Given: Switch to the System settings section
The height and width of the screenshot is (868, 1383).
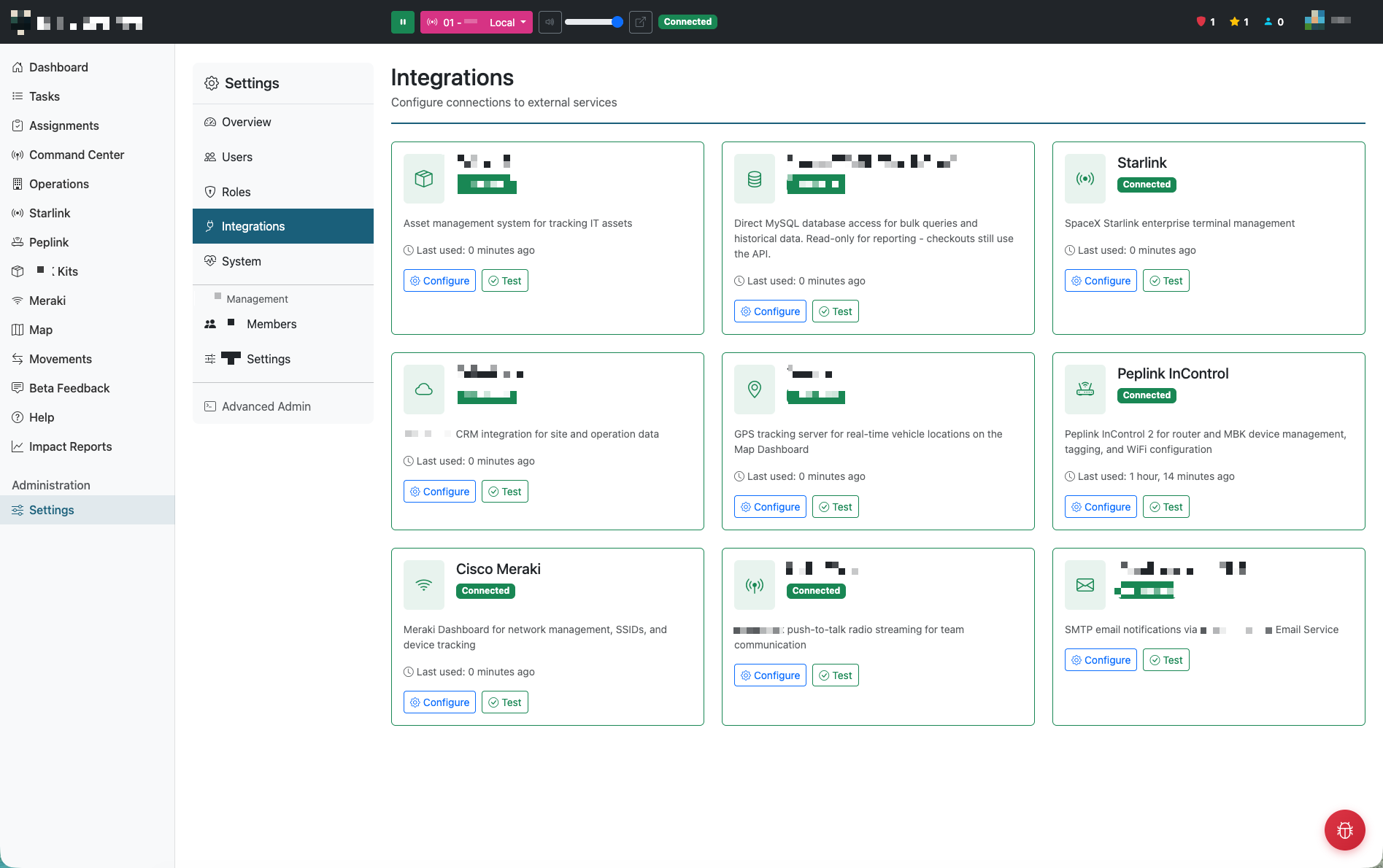Looking at the screenshot, I should pyautogui.click(x=241, y=261).
